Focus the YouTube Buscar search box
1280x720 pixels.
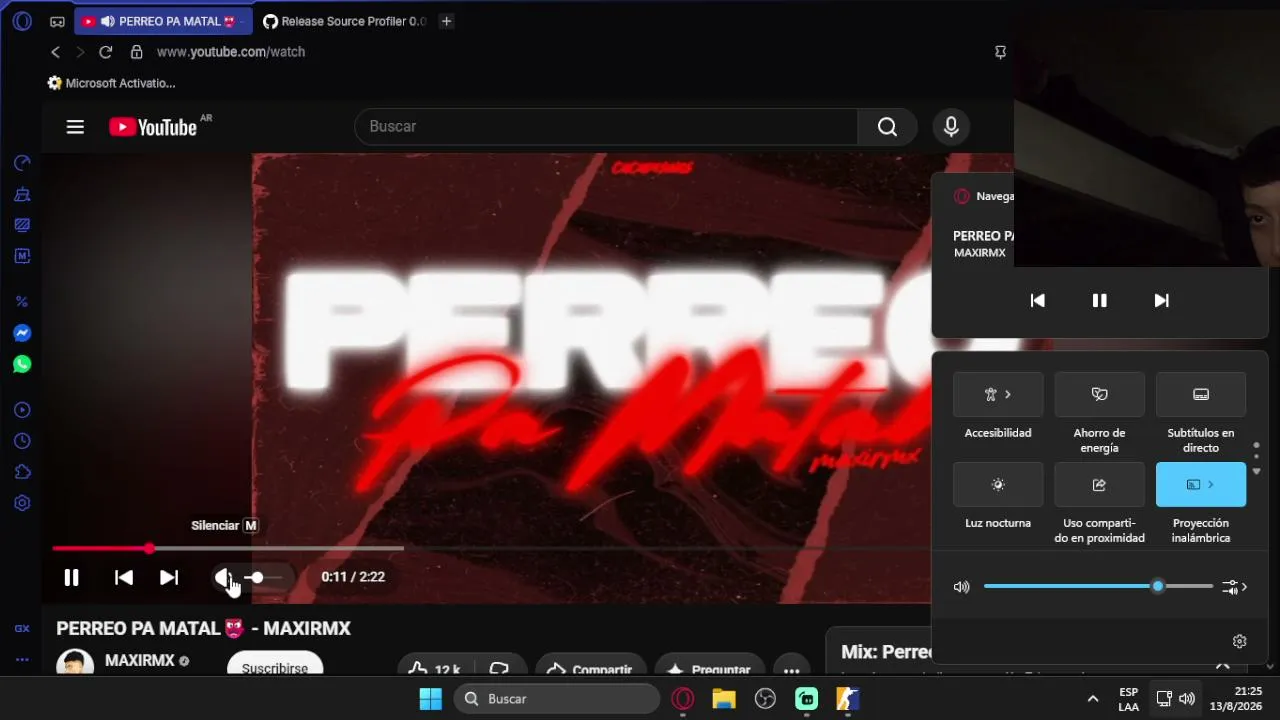pos(606,127)
